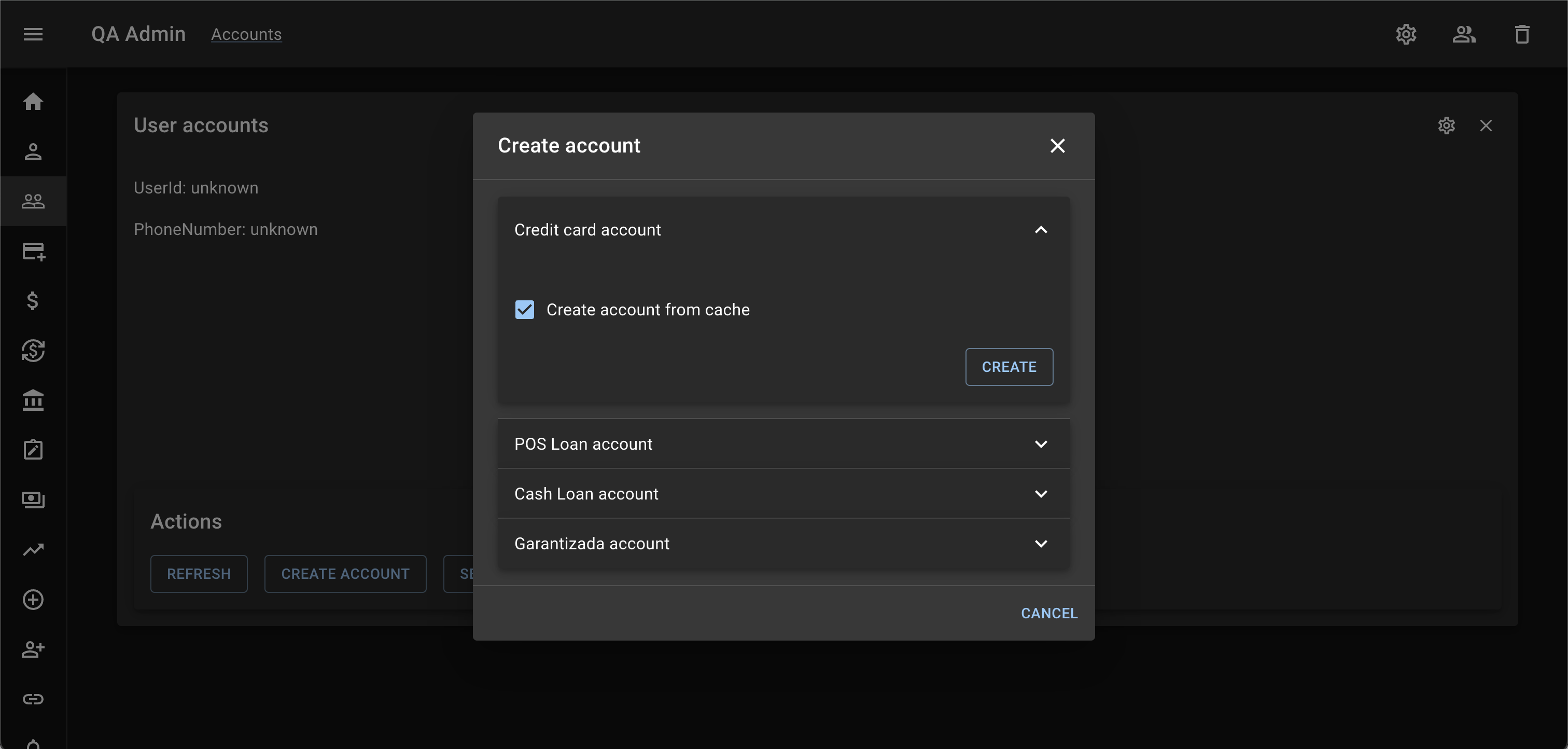Screen dimensions: 1568x749
Task: Click the Home icon in sidebar
Action: pos(33,101)
